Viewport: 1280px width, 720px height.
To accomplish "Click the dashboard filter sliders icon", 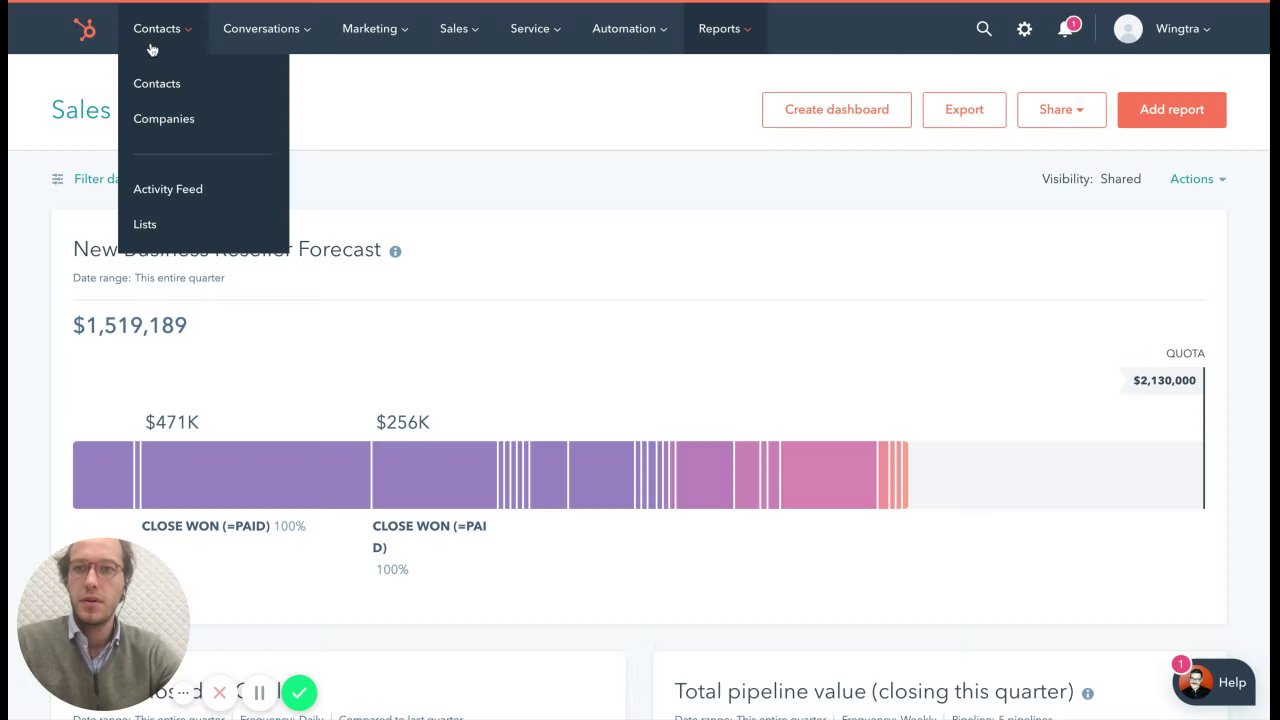I will (x=57, y=179).
